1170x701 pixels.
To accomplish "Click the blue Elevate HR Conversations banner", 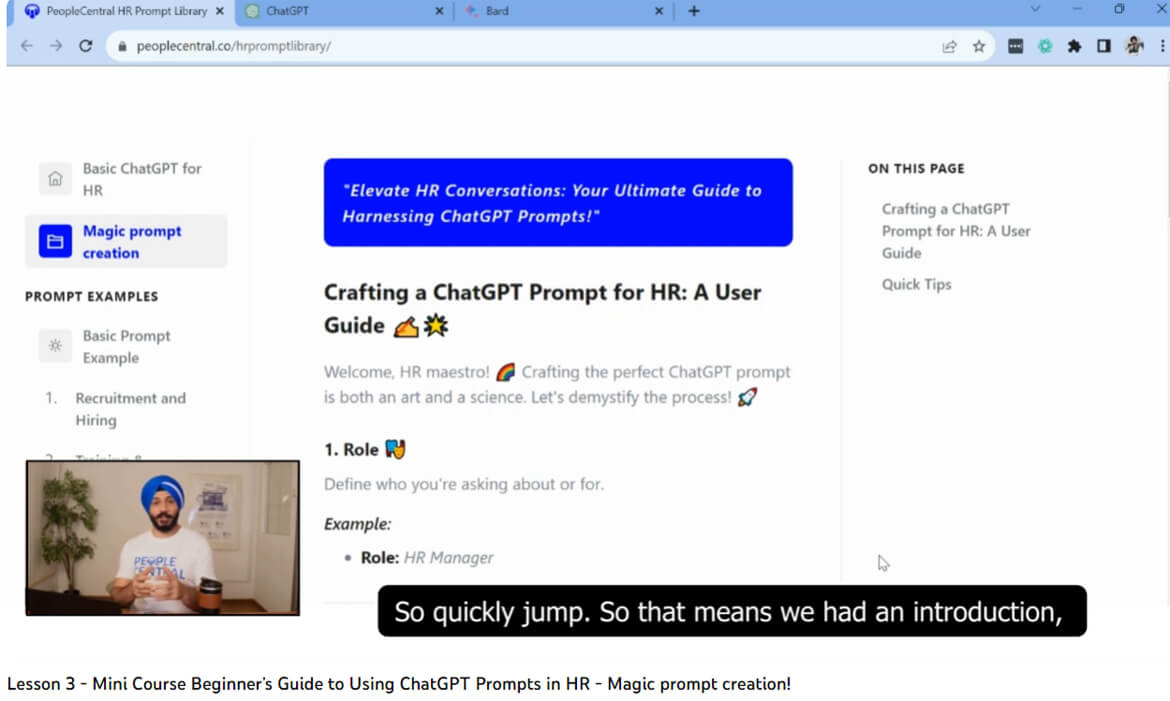I will [558, 202].
